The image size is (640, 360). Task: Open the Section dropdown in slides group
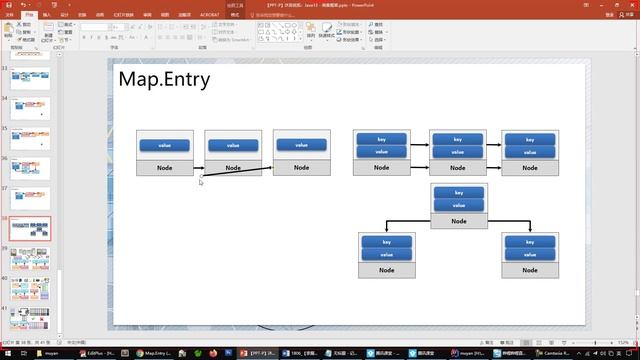tap(64, 40)
